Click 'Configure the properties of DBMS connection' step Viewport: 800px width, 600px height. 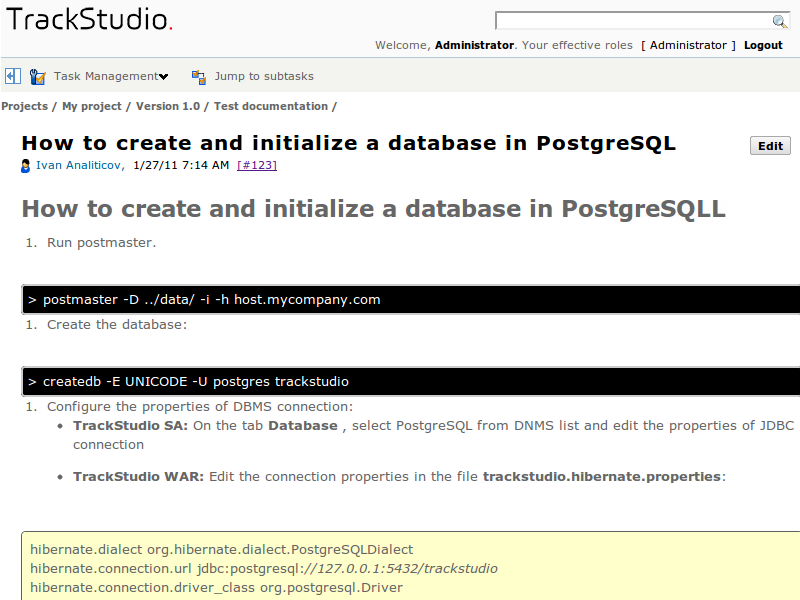point(199,407)
